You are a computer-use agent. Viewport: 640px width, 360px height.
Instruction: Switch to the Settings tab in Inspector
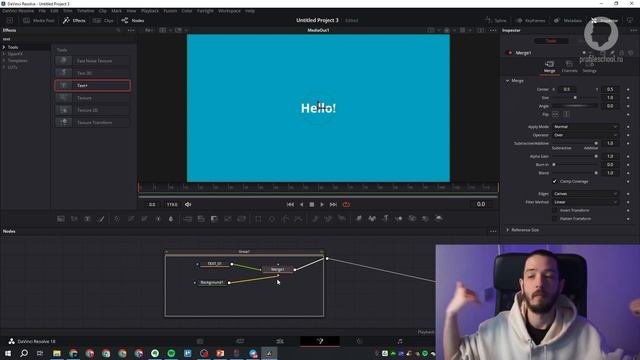tap(589, 67)
